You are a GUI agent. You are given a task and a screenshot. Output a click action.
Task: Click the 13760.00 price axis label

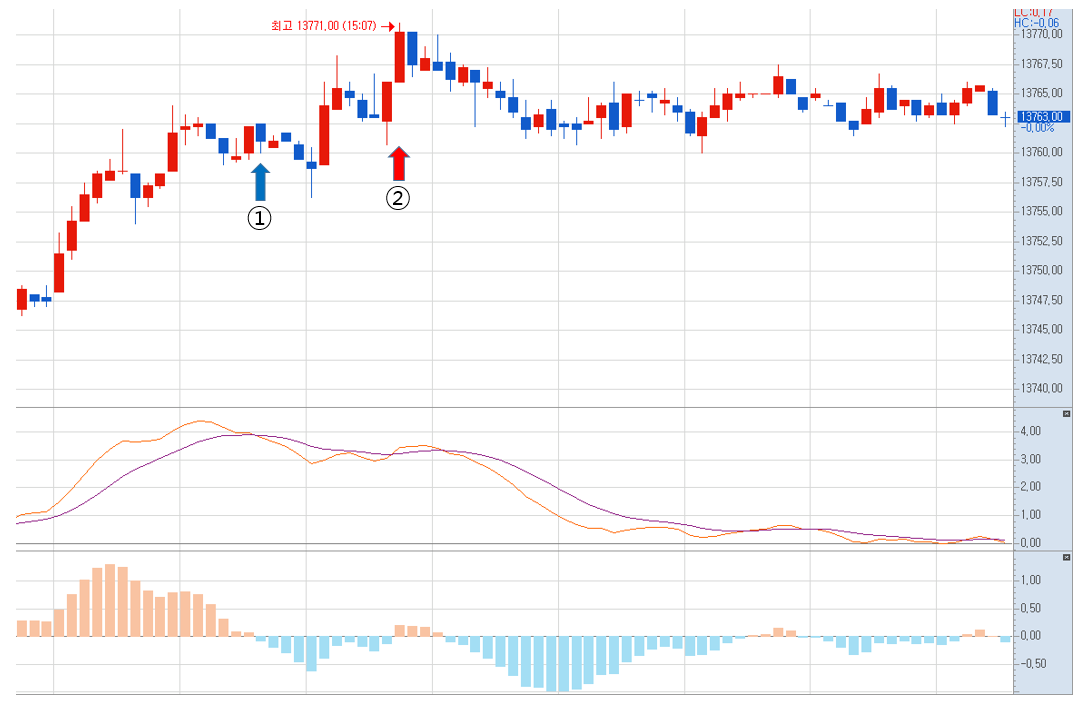point(1041,152)
